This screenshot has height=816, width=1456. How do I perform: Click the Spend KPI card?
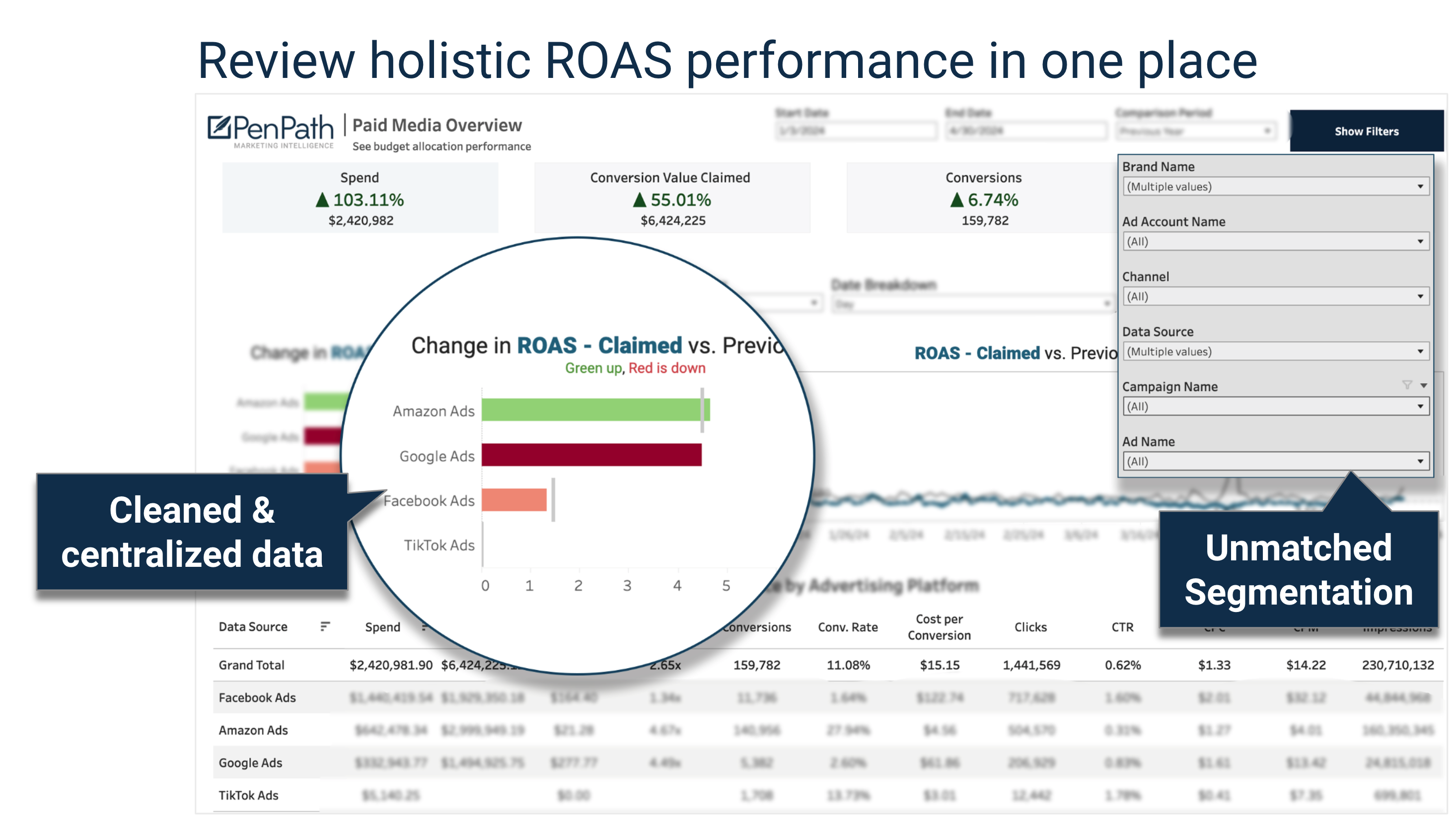360,198
